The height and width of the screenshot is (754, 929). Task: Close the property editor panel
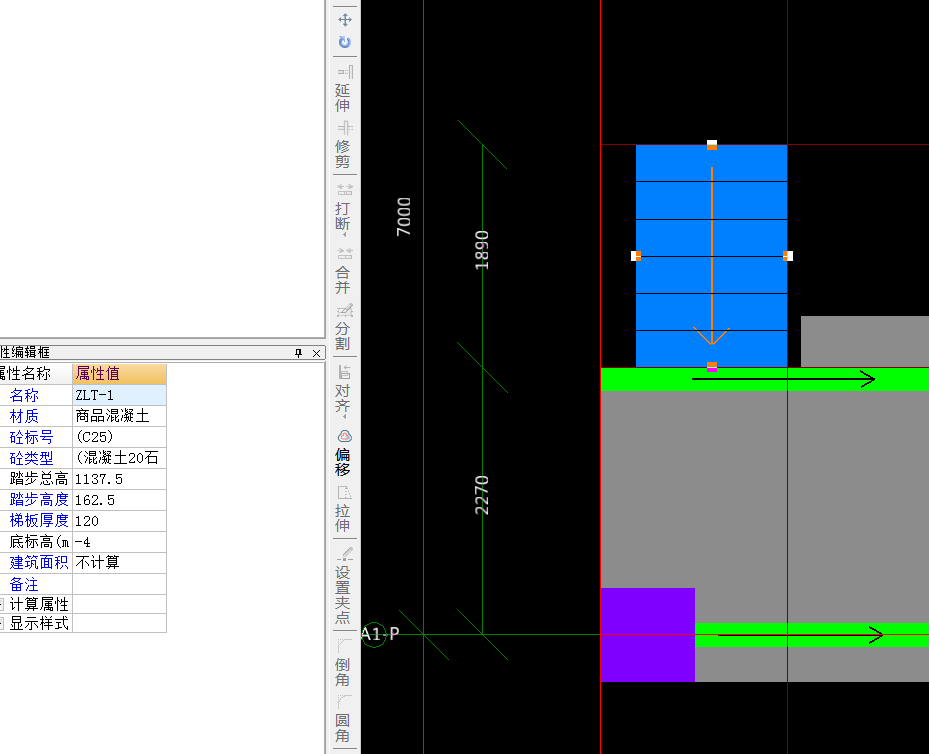[x=316, y=353]
